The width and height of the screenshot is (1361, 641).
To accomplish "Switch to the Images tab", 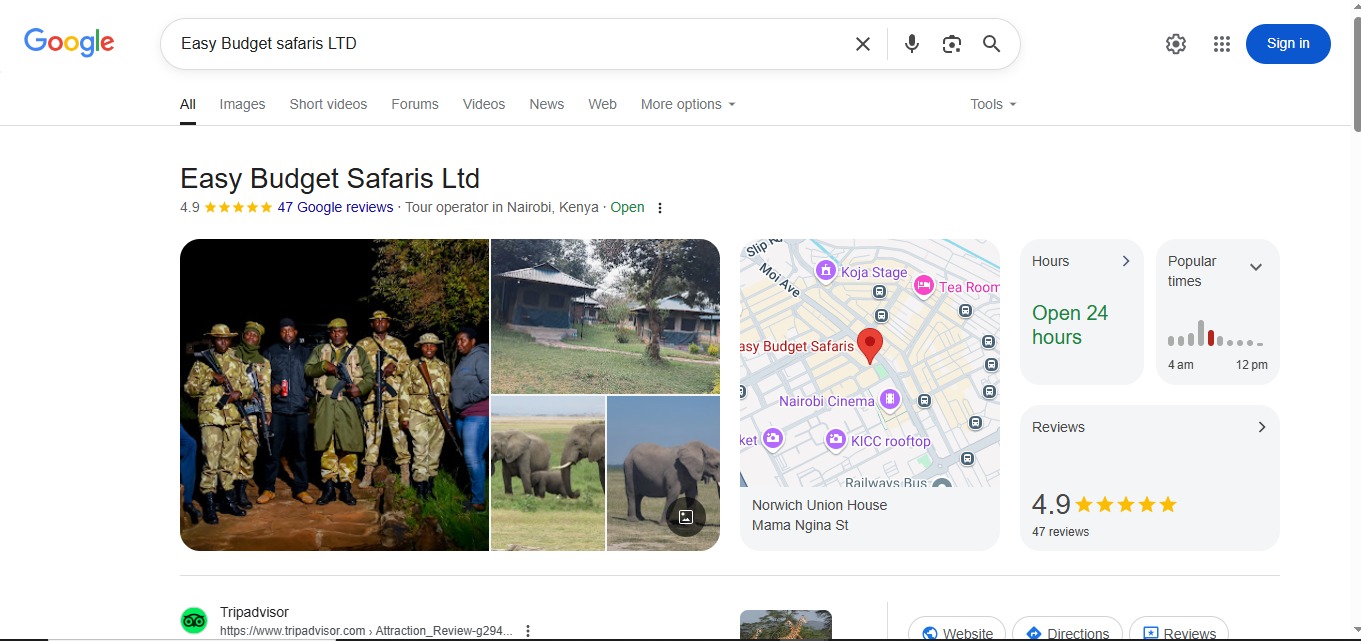I will click(x=242, y=104).
